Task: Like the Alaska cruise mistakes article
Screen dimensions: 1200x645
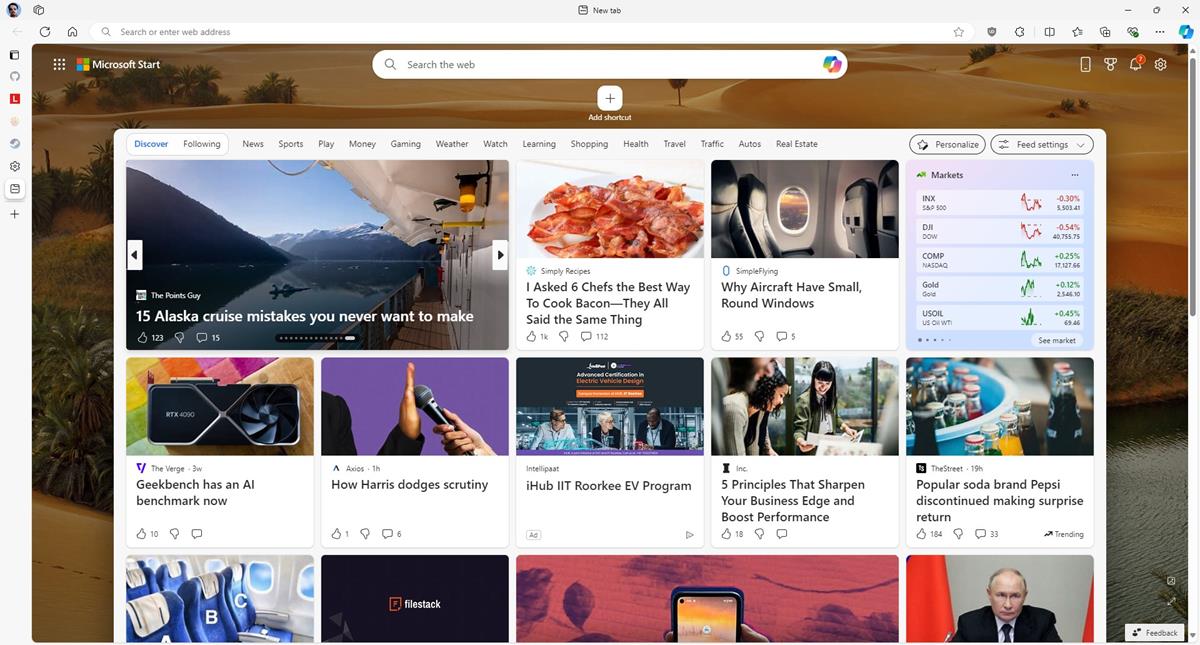Action: [x=138, y=337]
